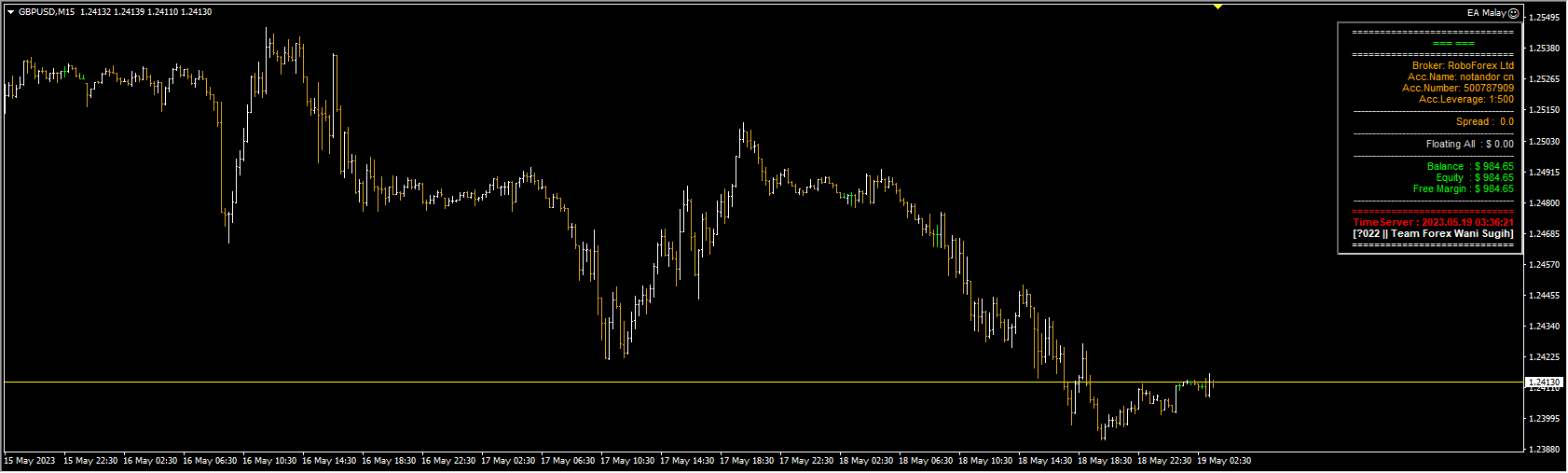Click the Acc.Number 500787909 text

[x=1458, y=89]
